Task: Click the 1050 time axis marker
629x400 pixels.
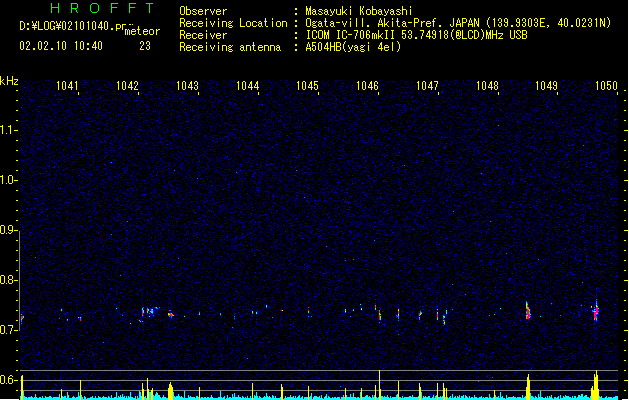Action: coord(606,86)
